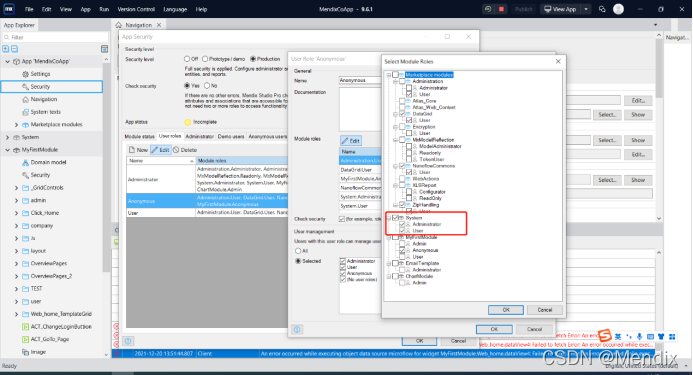Click the user avatar icon in title bar
The width and height of the screenshot is (693, 375).
click(618, 9)
